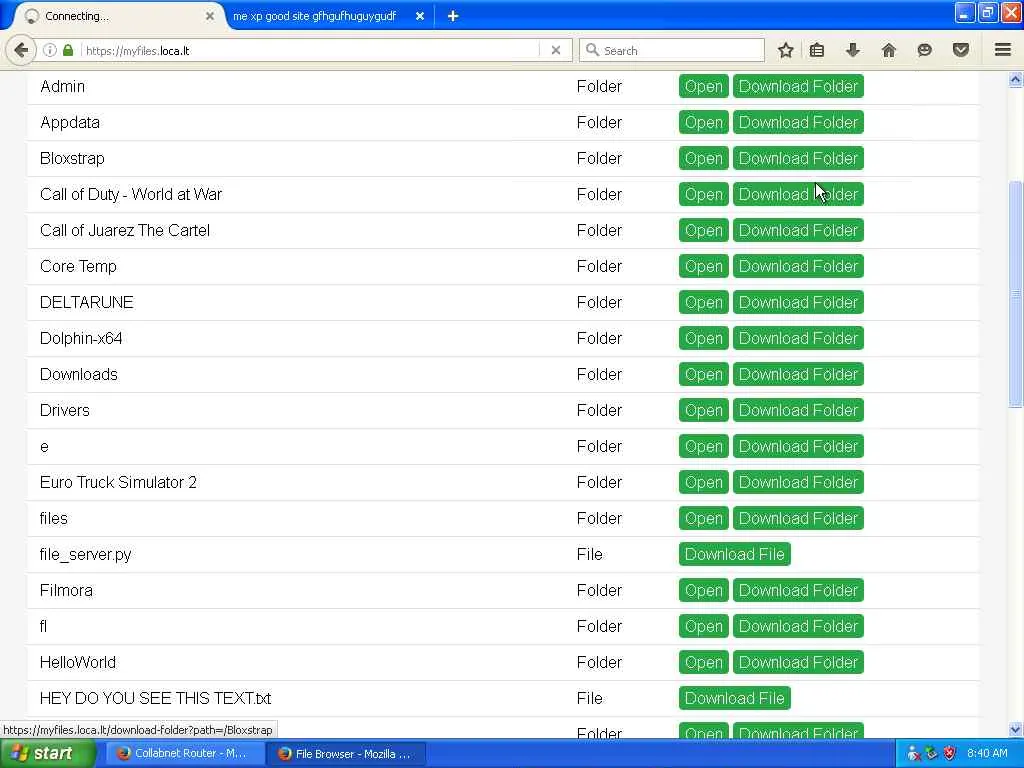Click the green padlock security icon
This screenshot has width=1024, height=768.
point(68,50)
